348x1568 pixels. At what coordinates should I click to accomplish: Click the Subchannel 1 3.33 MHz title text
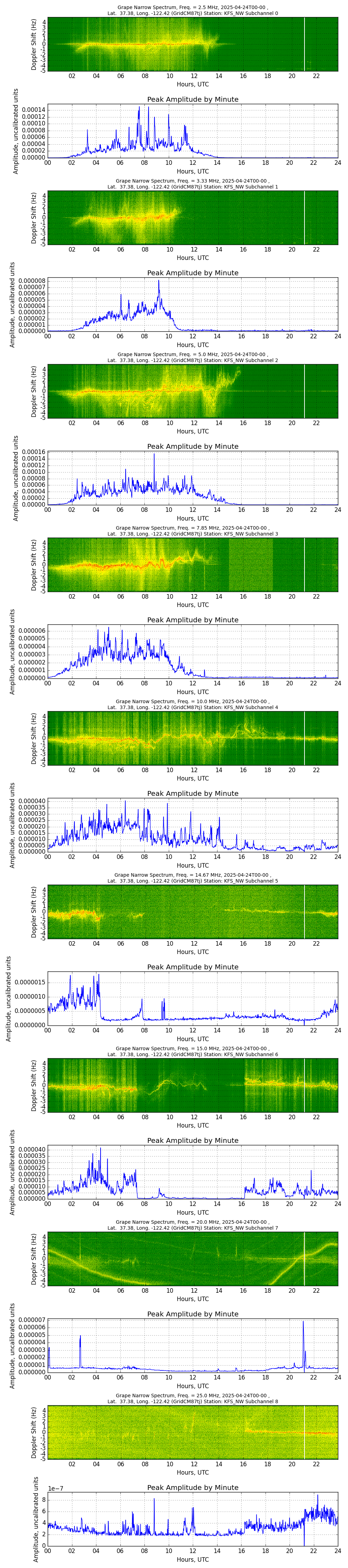[193, 184]
